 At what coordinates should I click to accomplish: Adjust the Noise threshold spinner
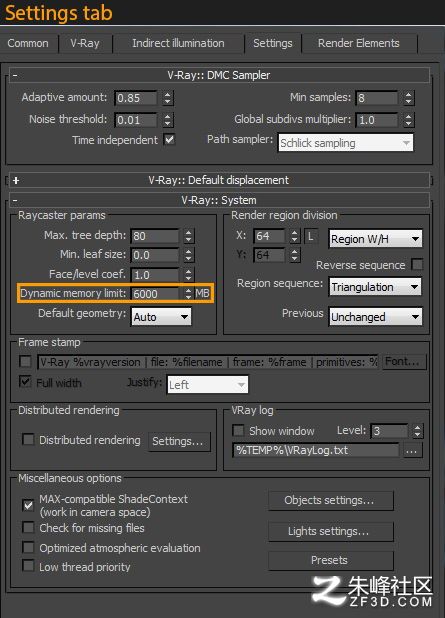pos(168,120)
